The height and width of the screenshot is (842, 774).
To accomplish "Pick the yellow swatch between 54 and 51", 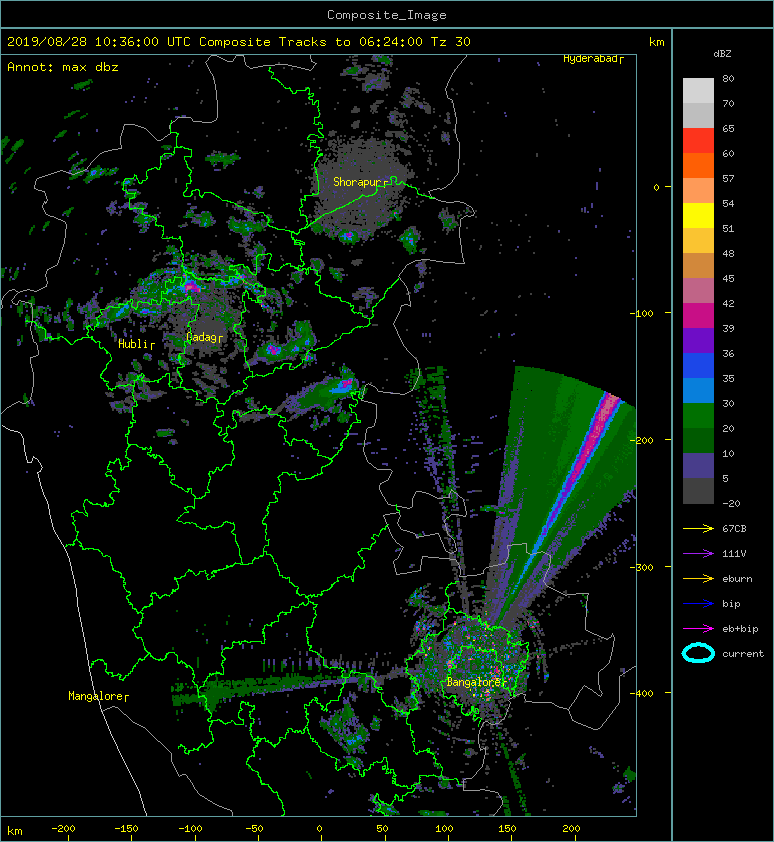I will (698, 216).
